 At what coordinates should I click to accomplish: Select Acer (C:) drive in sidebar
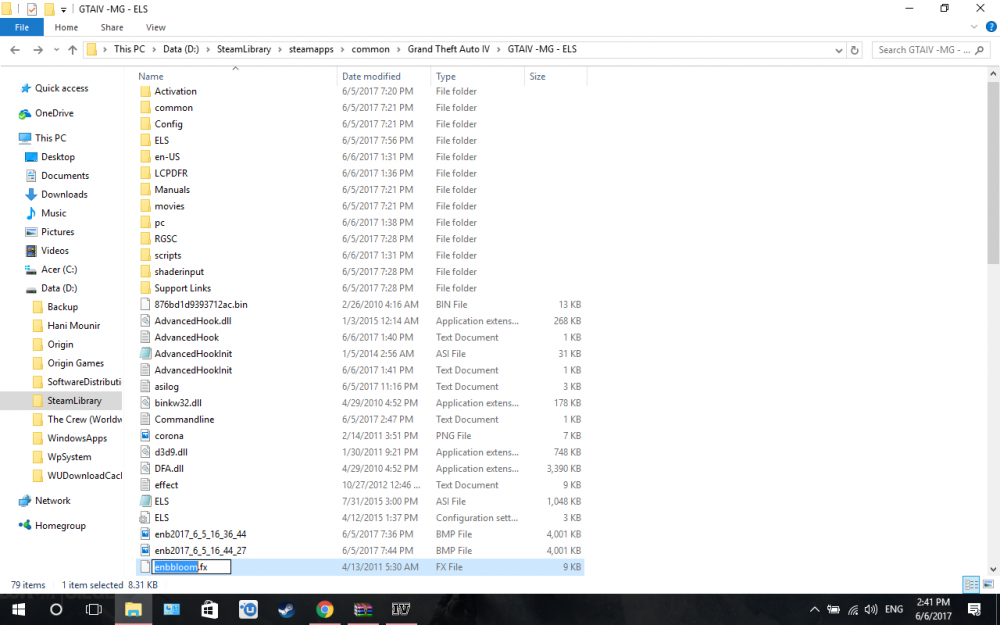[x=59, y=269]
